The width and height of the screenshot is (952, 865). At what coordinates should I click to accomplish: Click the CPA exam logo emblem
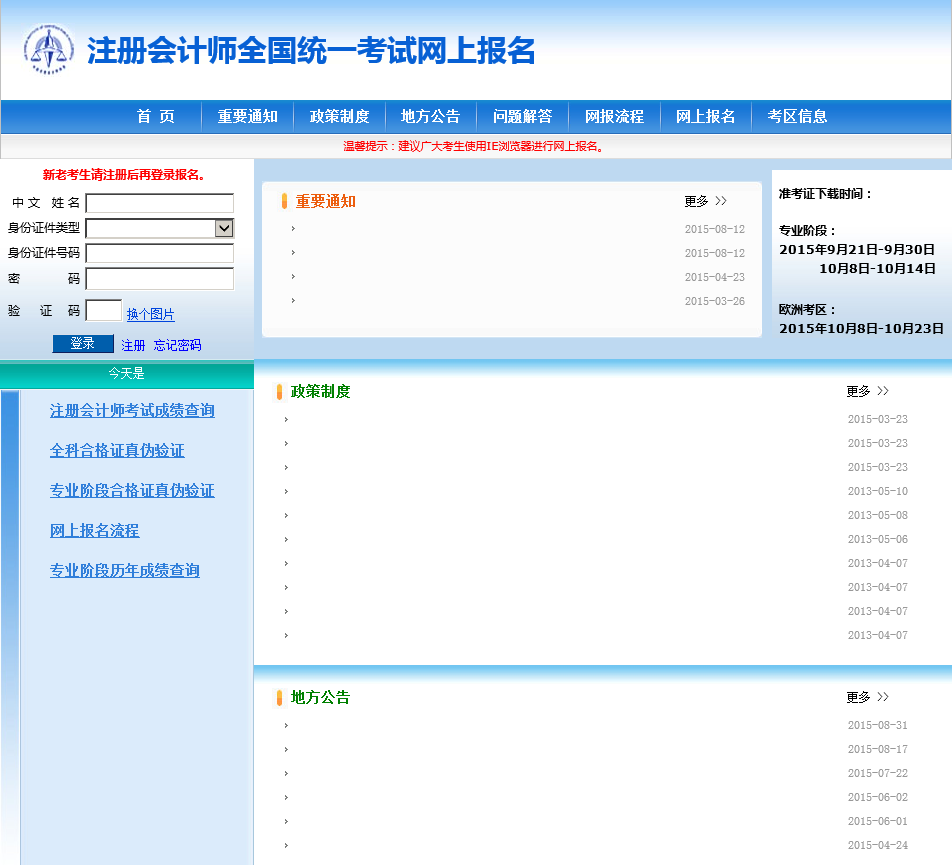click(48, 49)
